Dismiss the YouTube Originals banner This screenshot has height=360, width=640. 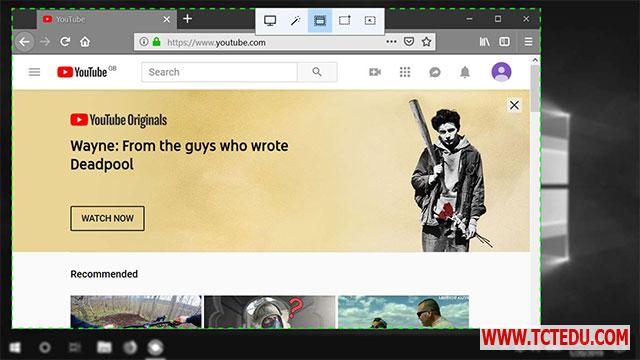514,105
